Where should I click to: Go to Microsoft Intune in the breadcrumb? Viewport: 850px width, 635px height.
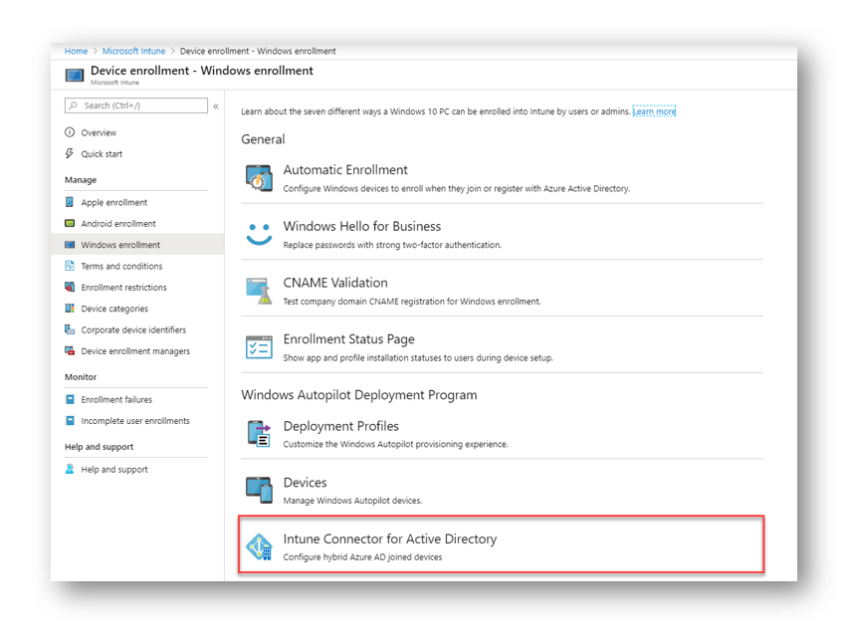[x=134, y=51]
